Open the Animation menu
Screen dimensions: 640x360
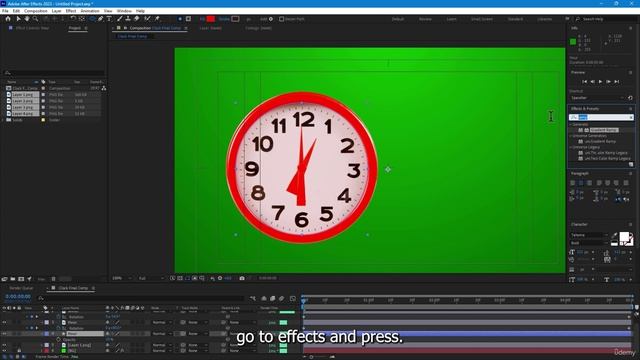90,11
